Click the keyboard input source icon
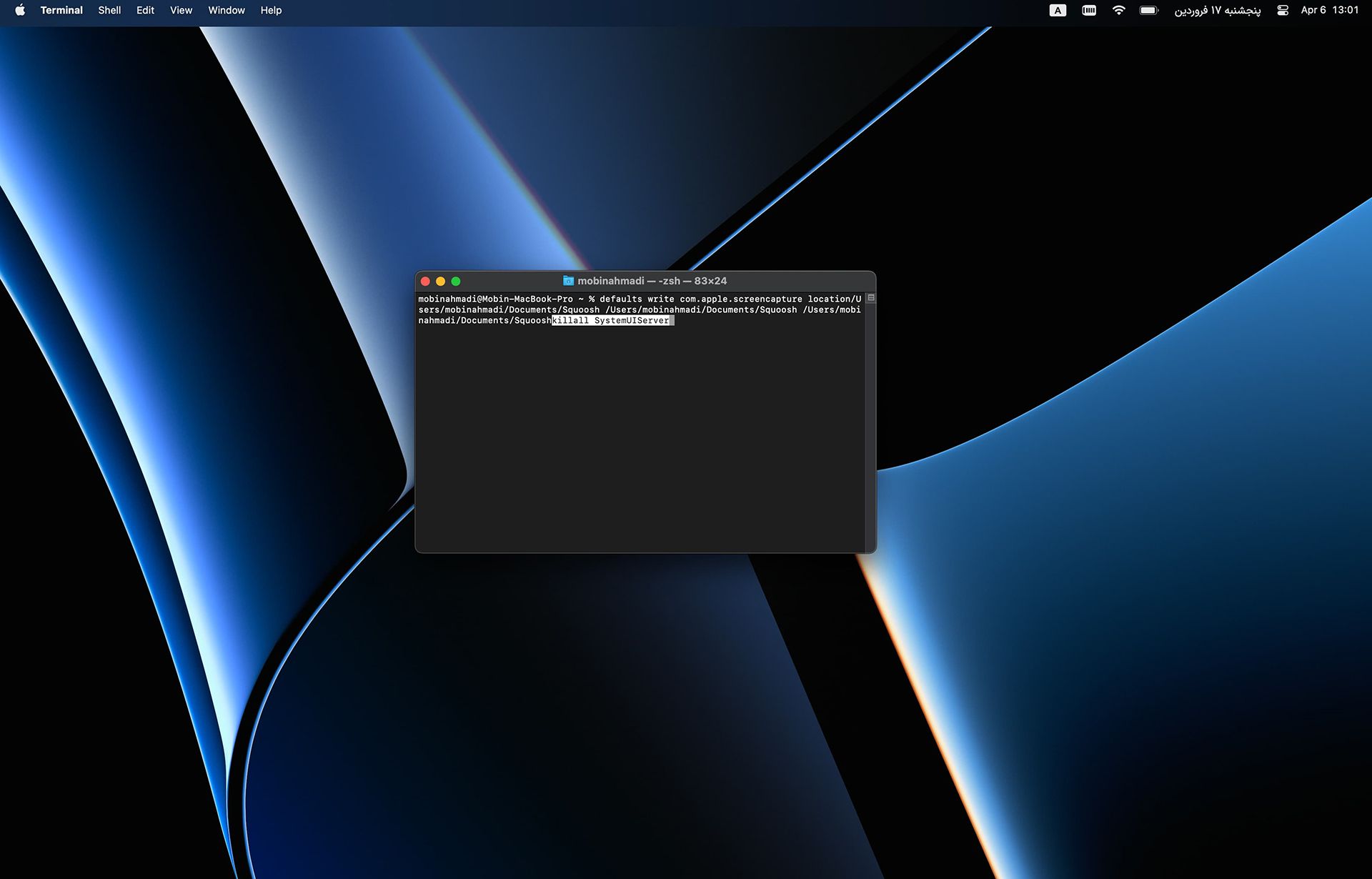 (x=1058, y=10)
